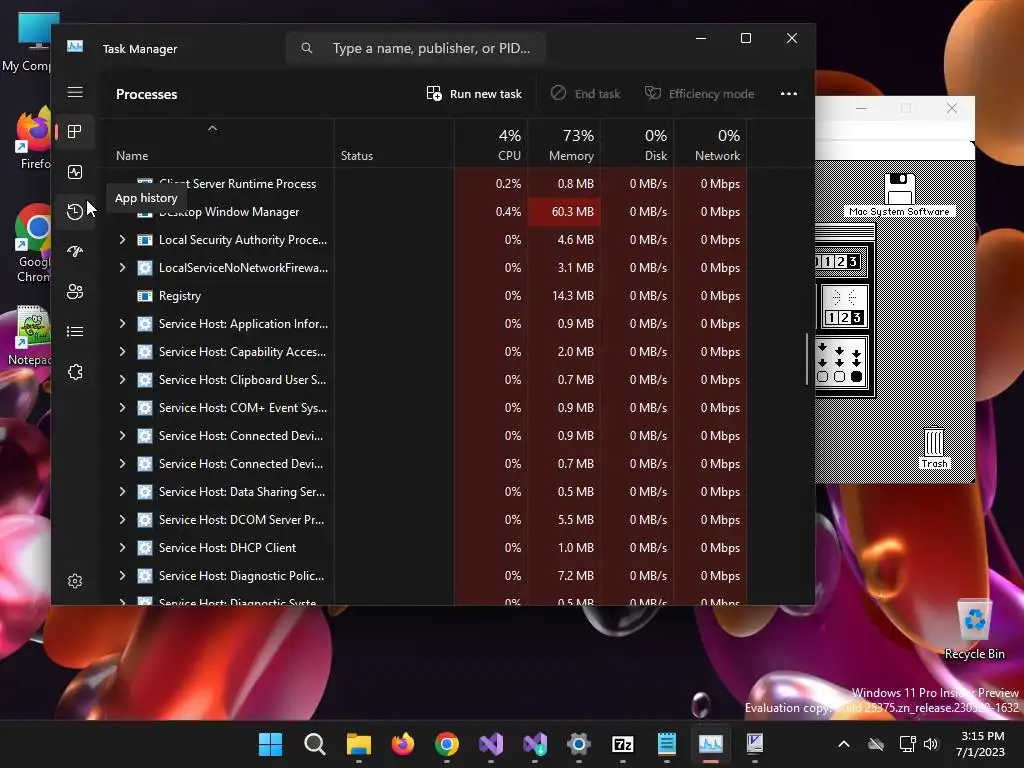The height and width of the screenshot is (768, 1024).
Task: Expand Service Host: Capability Access row
Action: pos(122,351)
